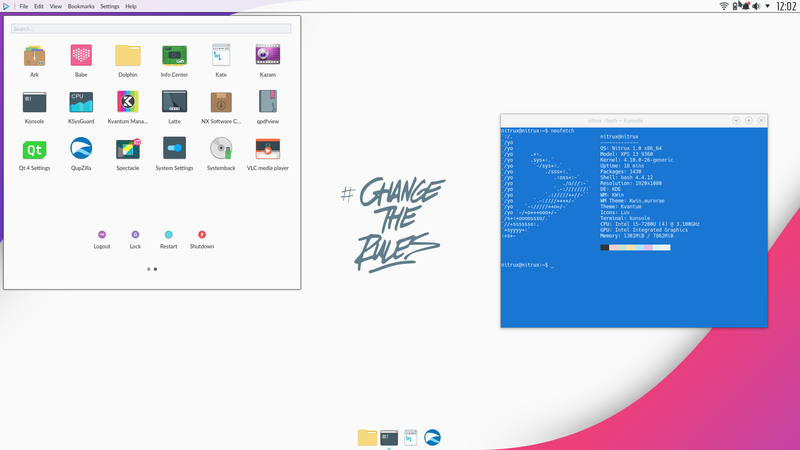The image size is (800, 450).
Task: Click the 'Terminal: konsole' line in neofetch output
Action: (x=625, y=218)
